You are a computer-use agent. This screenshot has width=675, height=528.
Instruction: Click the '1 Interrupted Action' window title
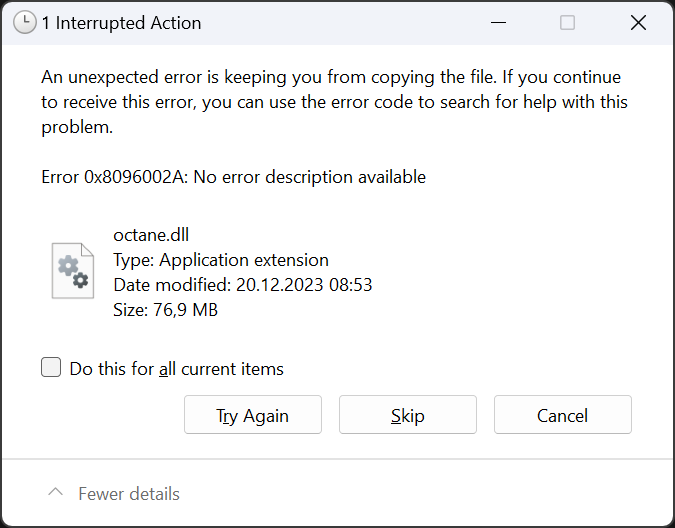click(x=121, y=23)
